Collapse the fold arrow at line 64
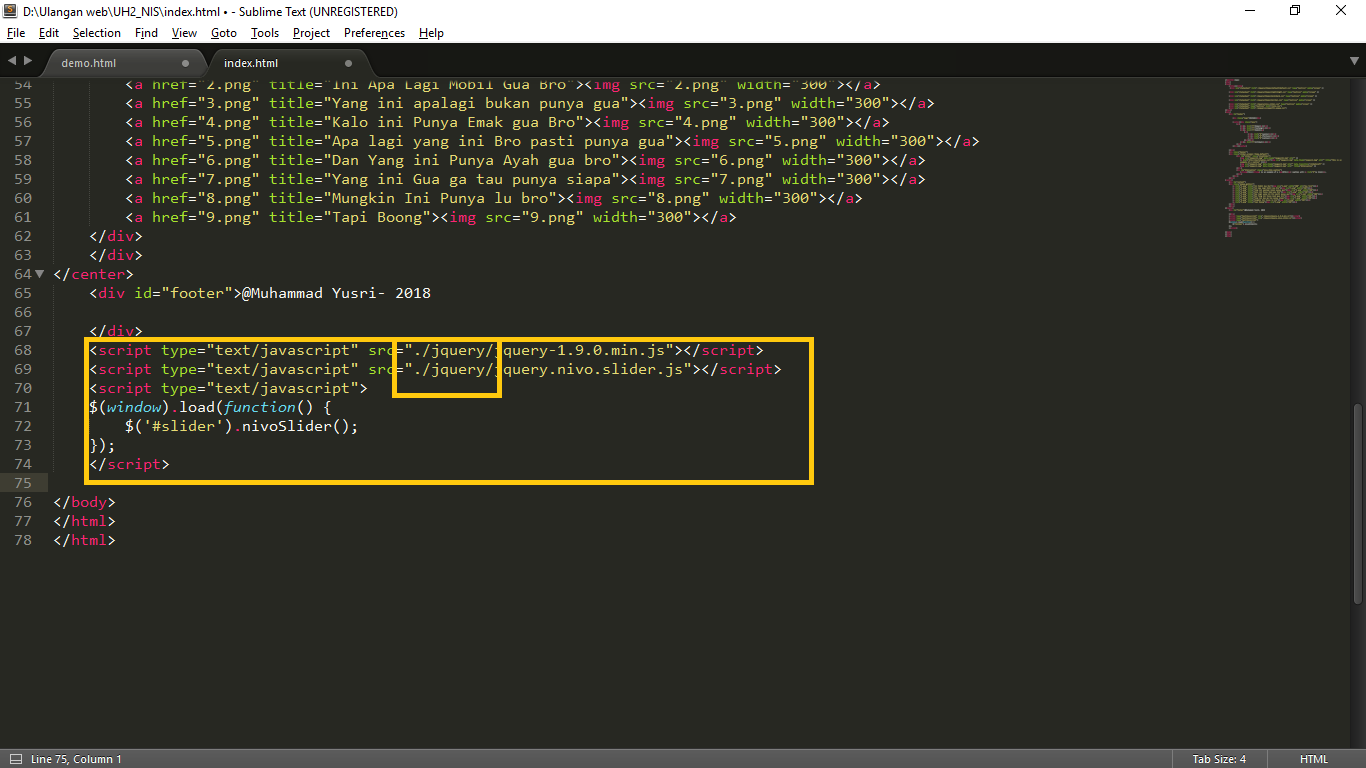The image size is (1366, 768). (x=40, y=274)
